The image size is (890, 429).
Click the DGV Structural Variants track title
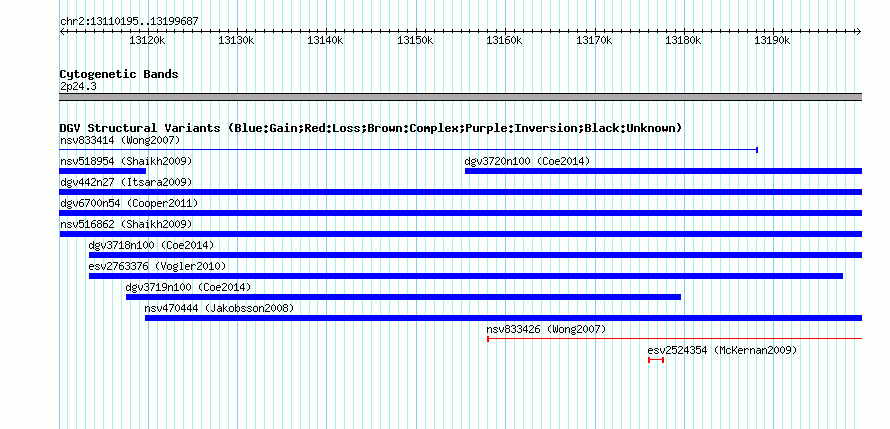[371, 128]
